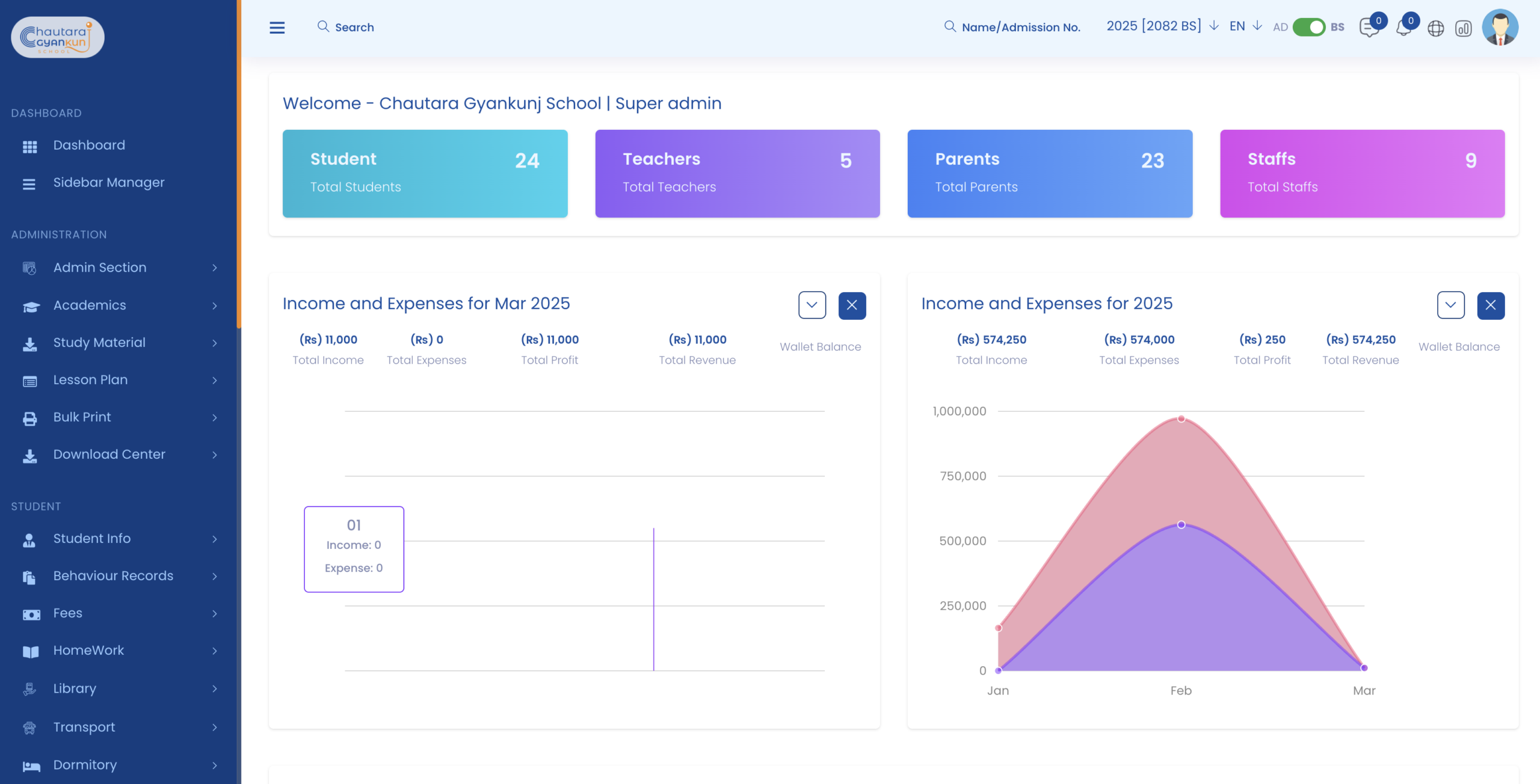The height and width of the screenshot is (784, 1540).
Task: Open the Sidebar Manager menu item
Action: [108, 183]
